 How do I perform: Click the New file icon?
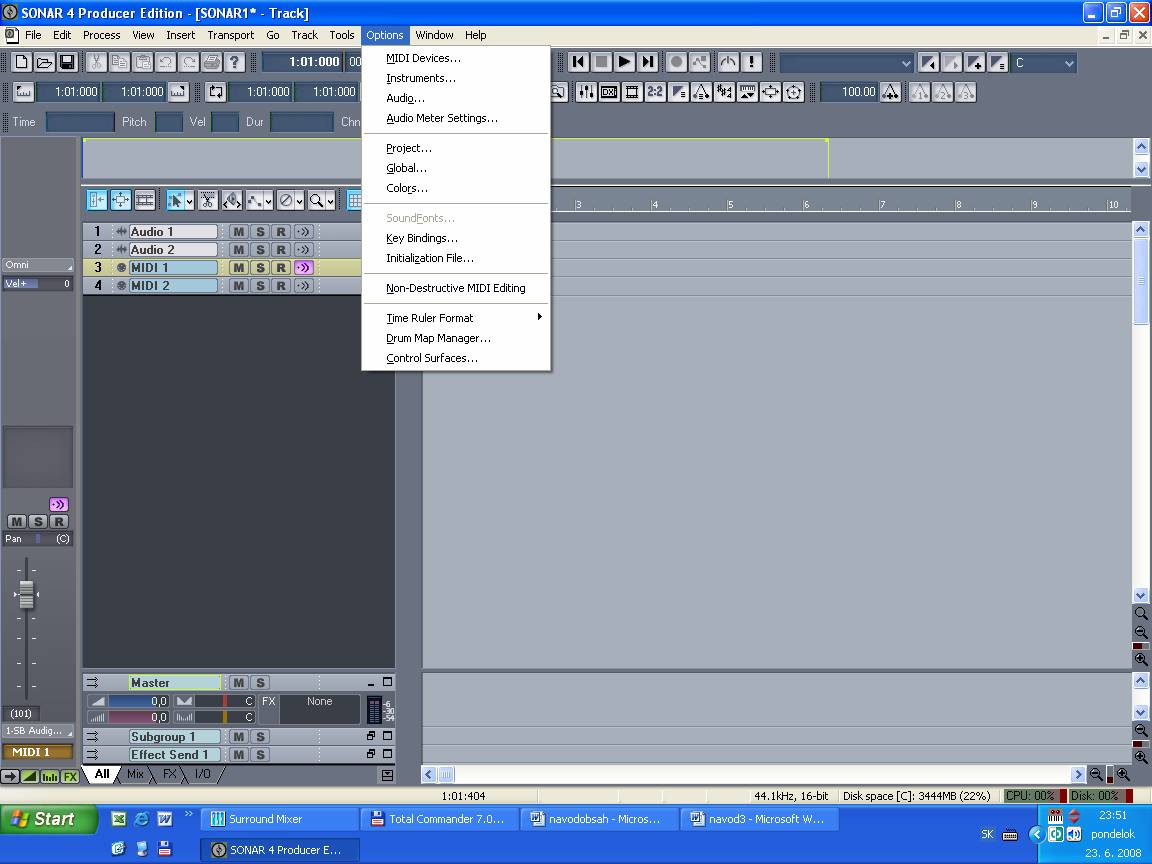click(22, 62)
